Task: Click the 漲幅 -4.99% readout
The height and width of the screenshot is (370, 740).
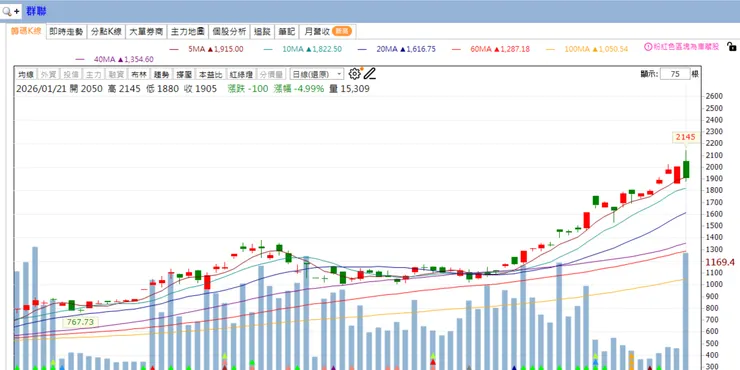Action: click(x=299, y=89)
